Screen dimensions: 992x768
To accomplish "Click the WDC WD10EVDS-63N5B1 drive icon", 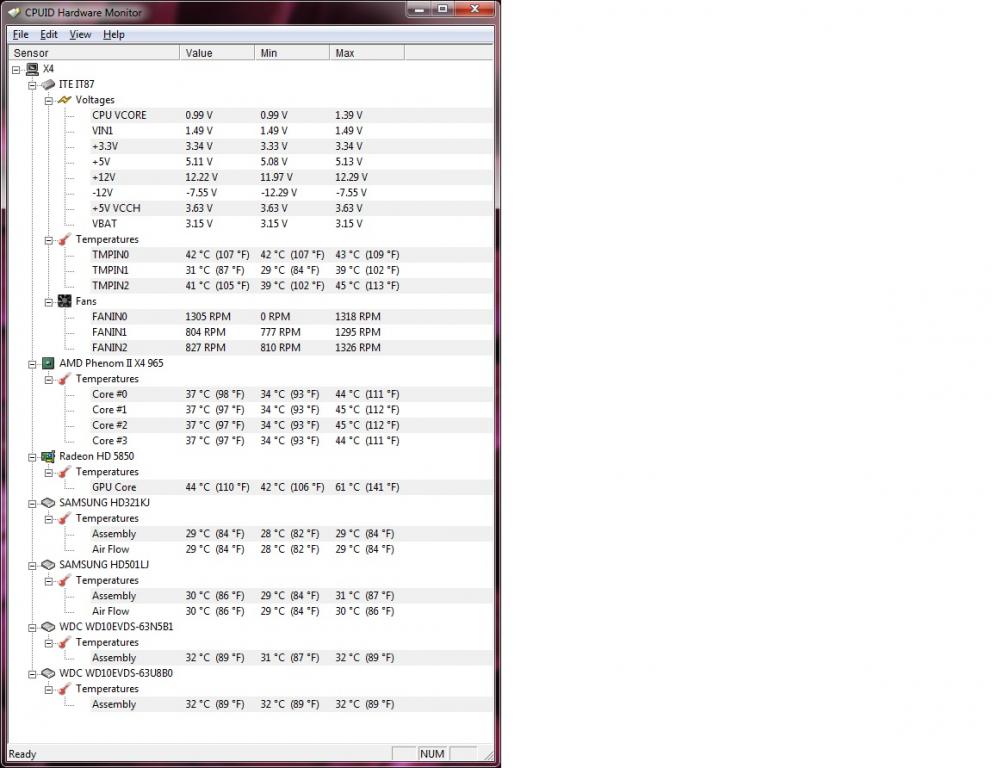I will tap(48, 627).
